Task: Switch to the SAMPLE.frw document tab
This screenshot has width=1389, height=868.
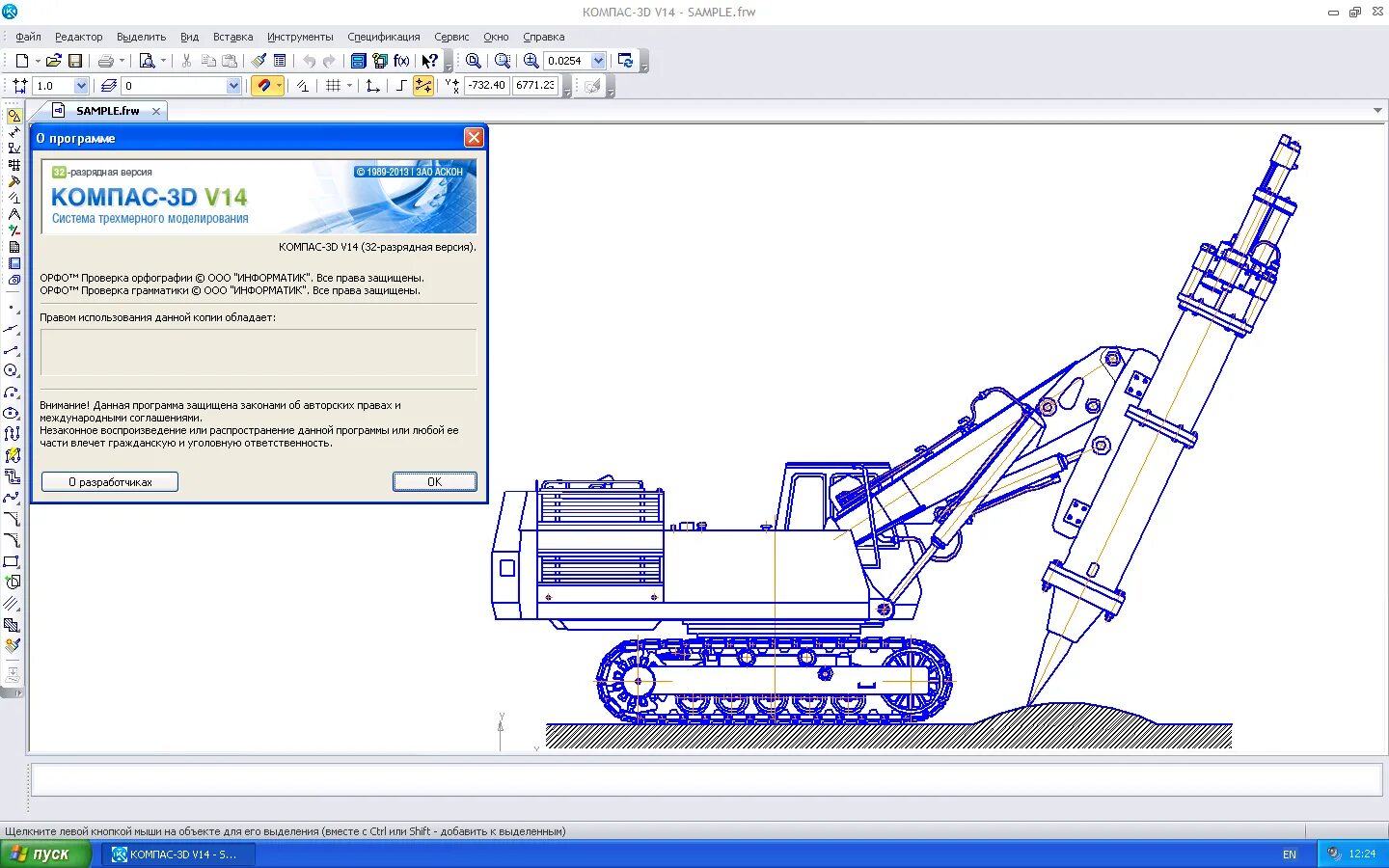Action: (x=107, y=111)
